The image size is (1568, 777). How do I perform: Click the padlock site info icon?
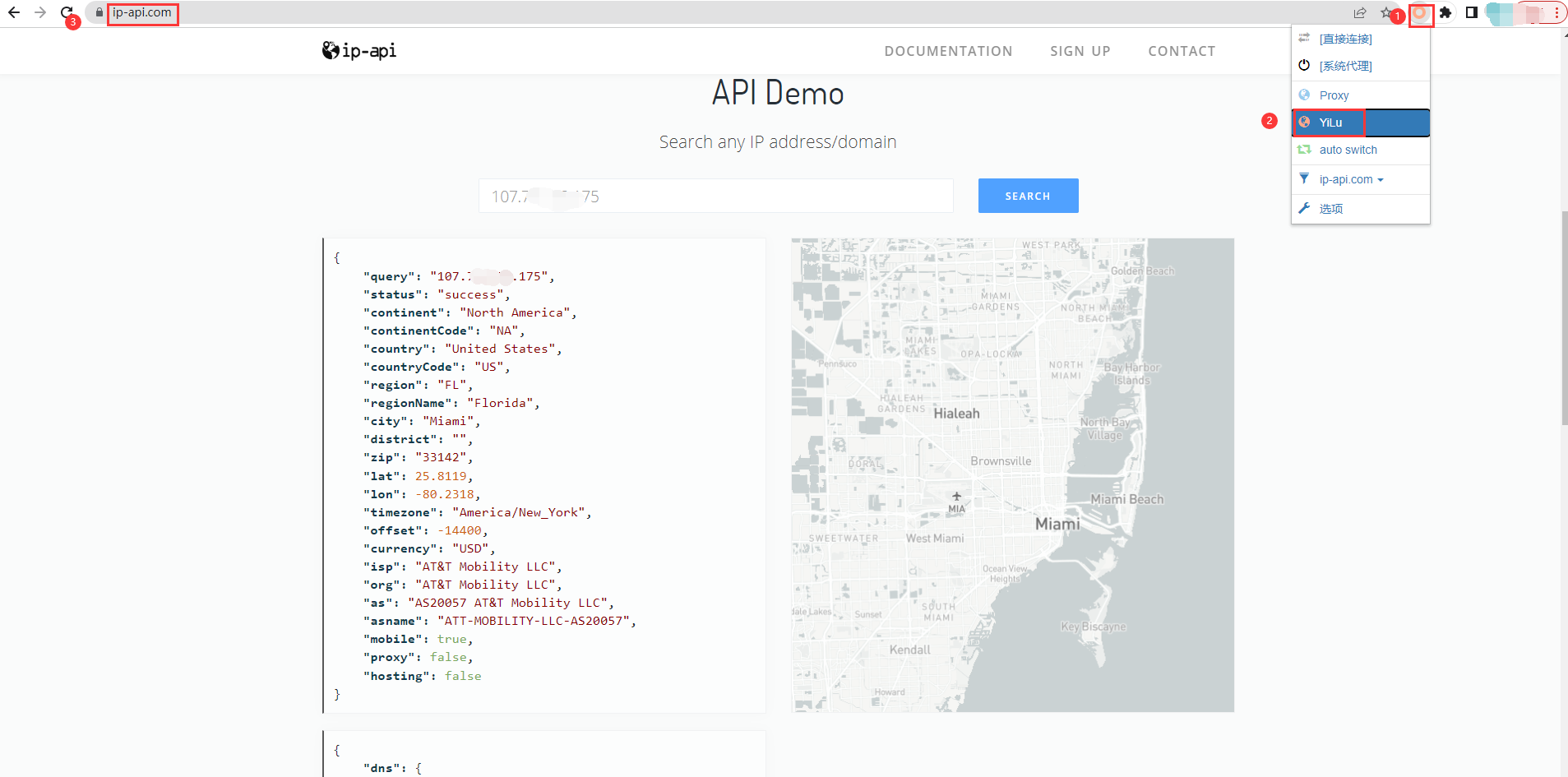99,12
